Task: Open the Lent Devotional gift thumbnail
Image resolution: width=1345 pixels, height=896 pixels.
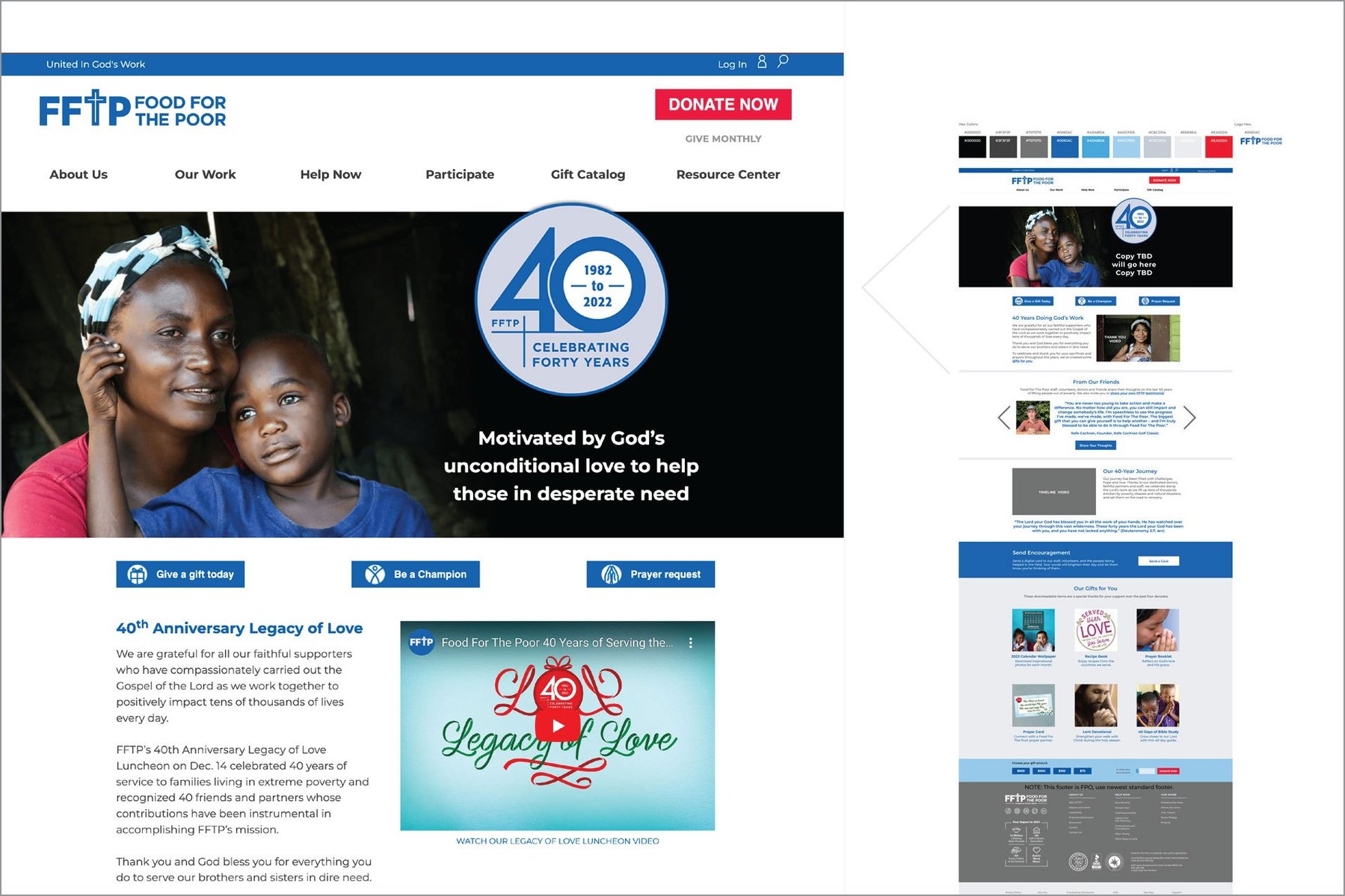Action: 1095,705
